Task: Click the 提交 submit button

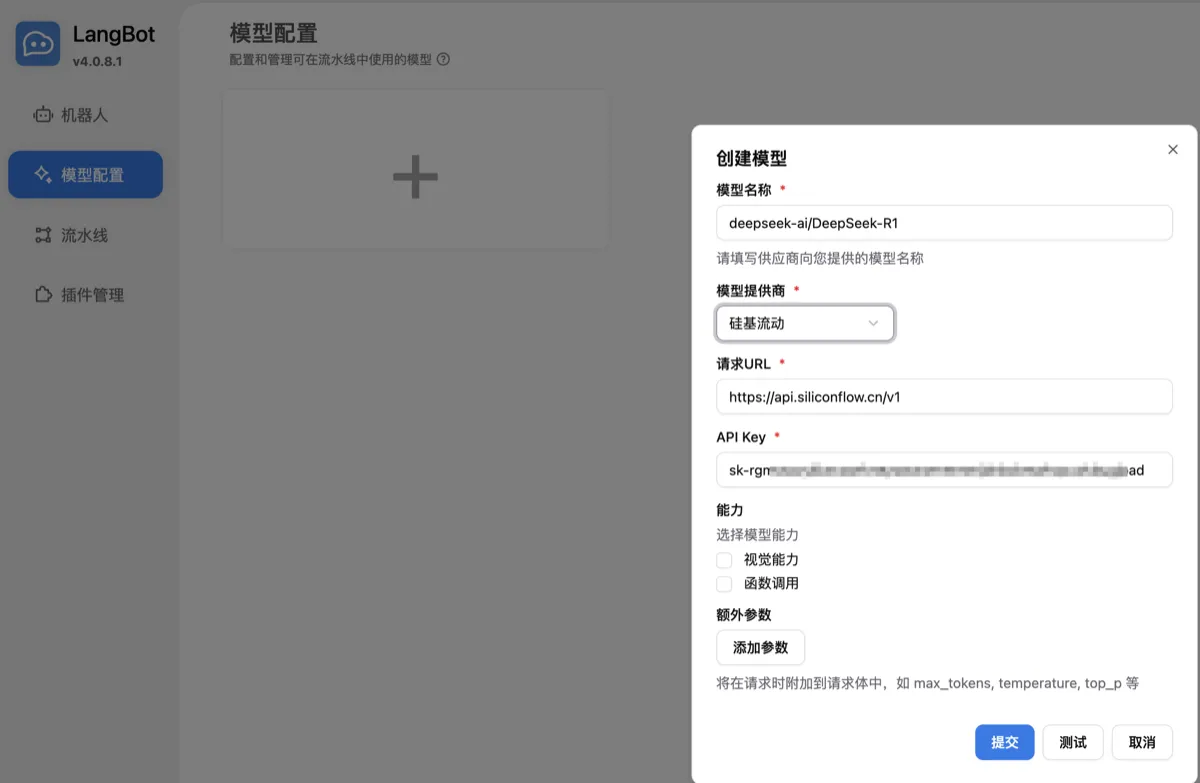Action: pos(1004,742)
